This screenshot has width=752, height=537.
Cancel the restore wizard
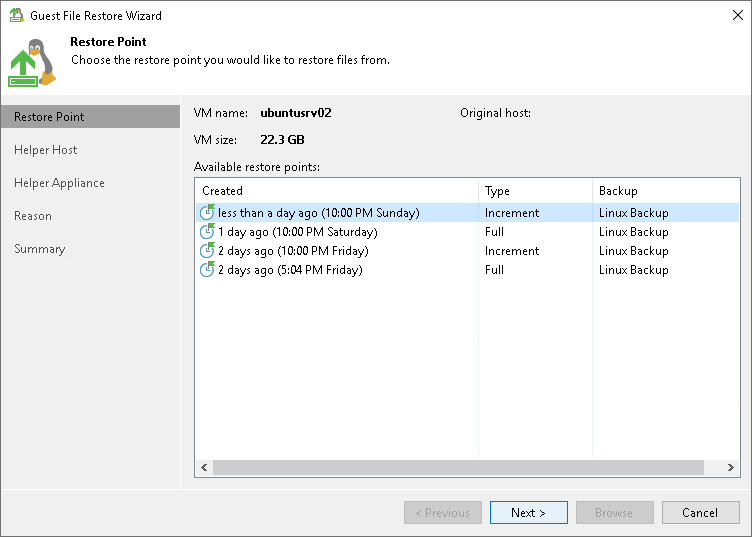[x=700, y=513]
